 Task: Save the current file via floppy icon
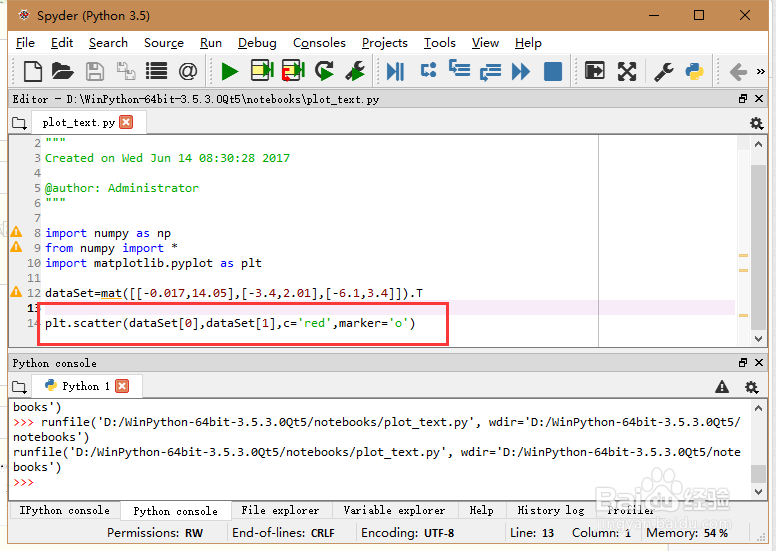tap(95, 71)
